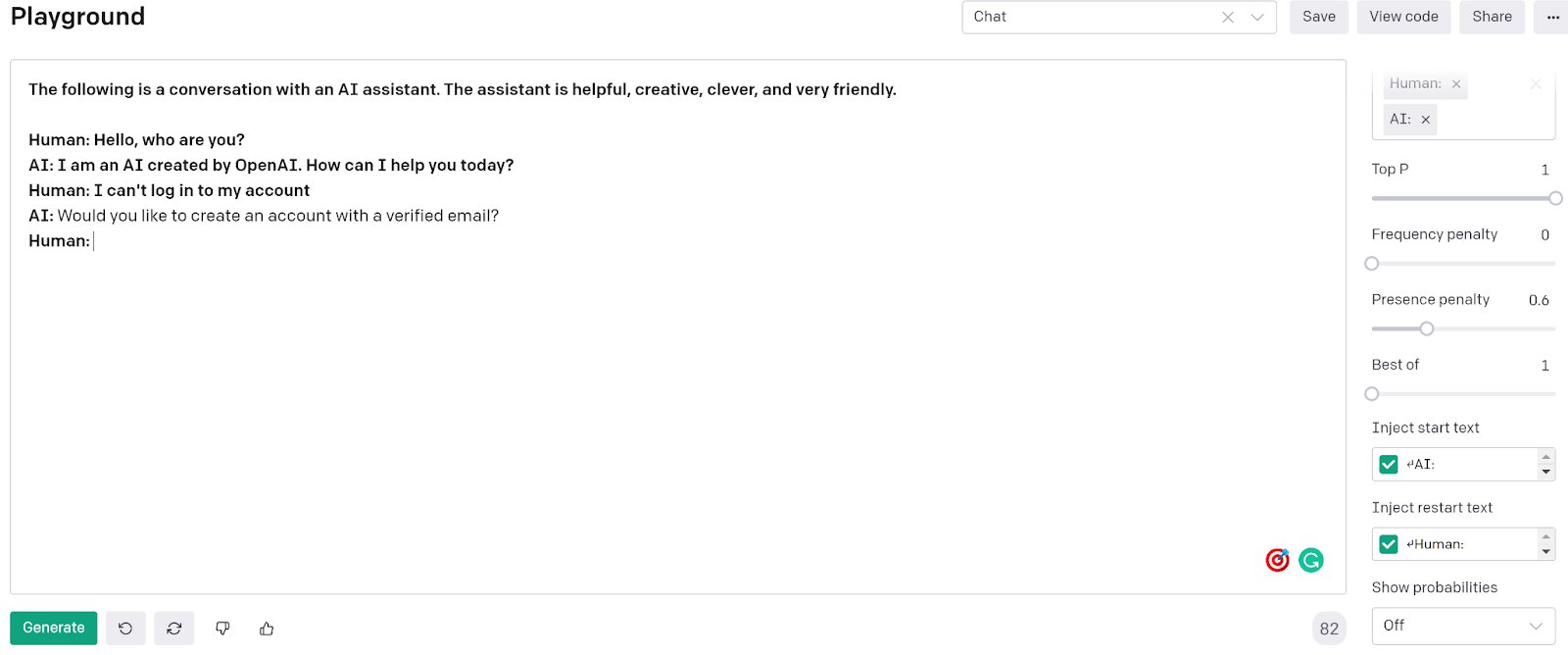Give thumbs down feedback
1568x655 pixels.
pyautogui.click(x=222, y=628)
